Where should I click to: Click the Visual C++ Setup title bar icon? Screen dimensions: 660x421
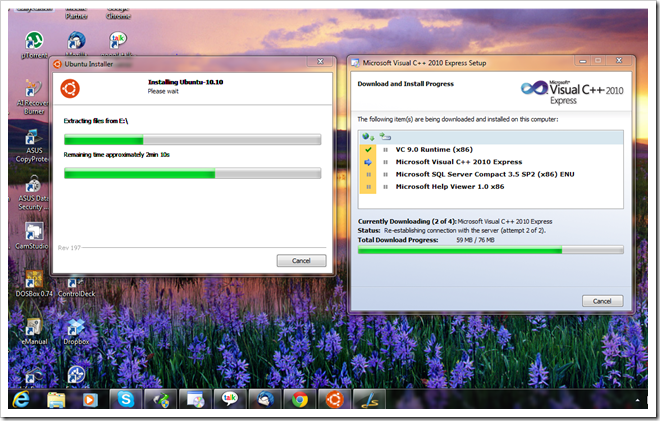click(355, 63)
